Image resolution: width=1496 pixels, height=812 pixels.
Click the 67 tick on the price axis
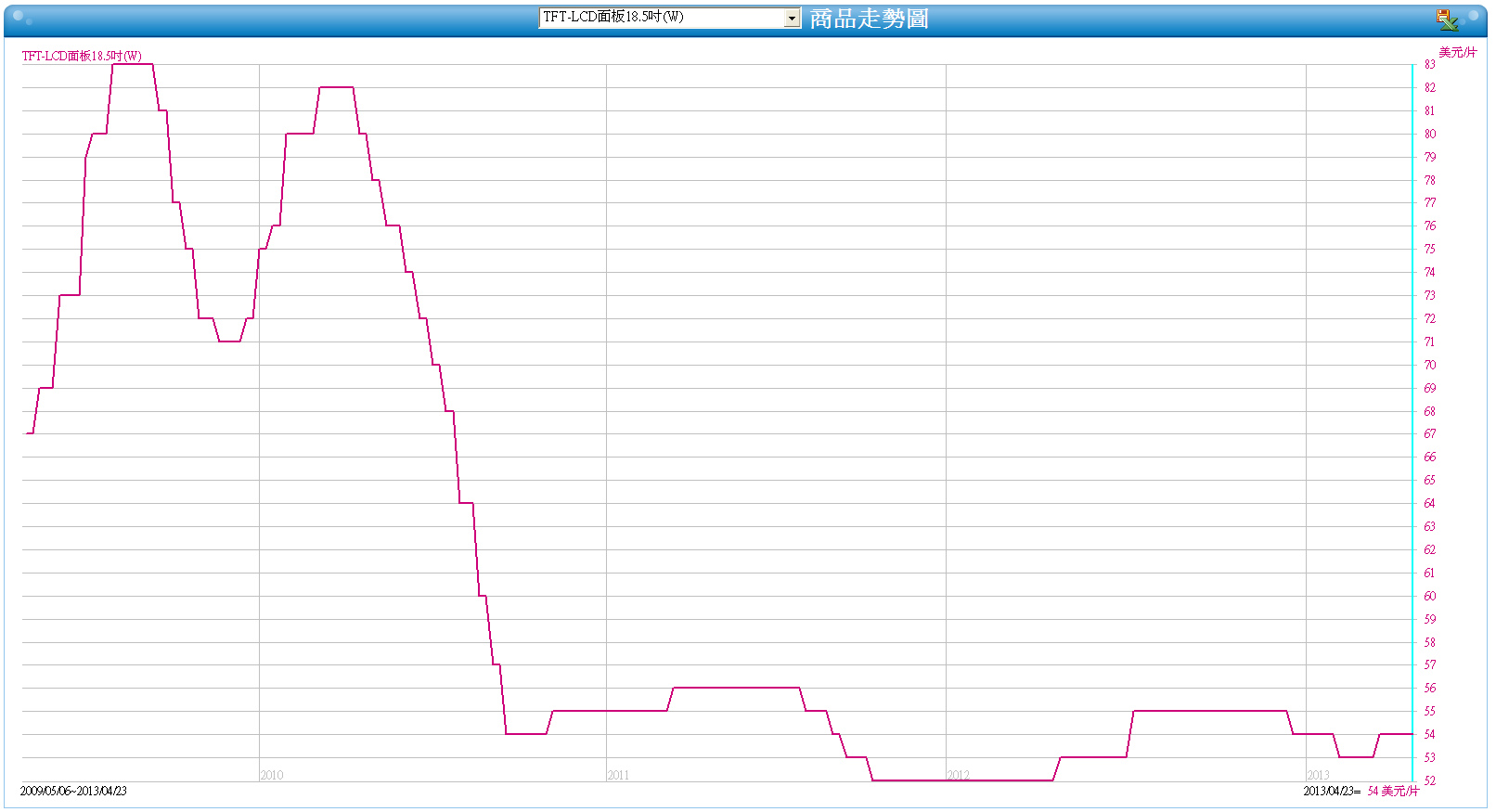(1430, 433)
